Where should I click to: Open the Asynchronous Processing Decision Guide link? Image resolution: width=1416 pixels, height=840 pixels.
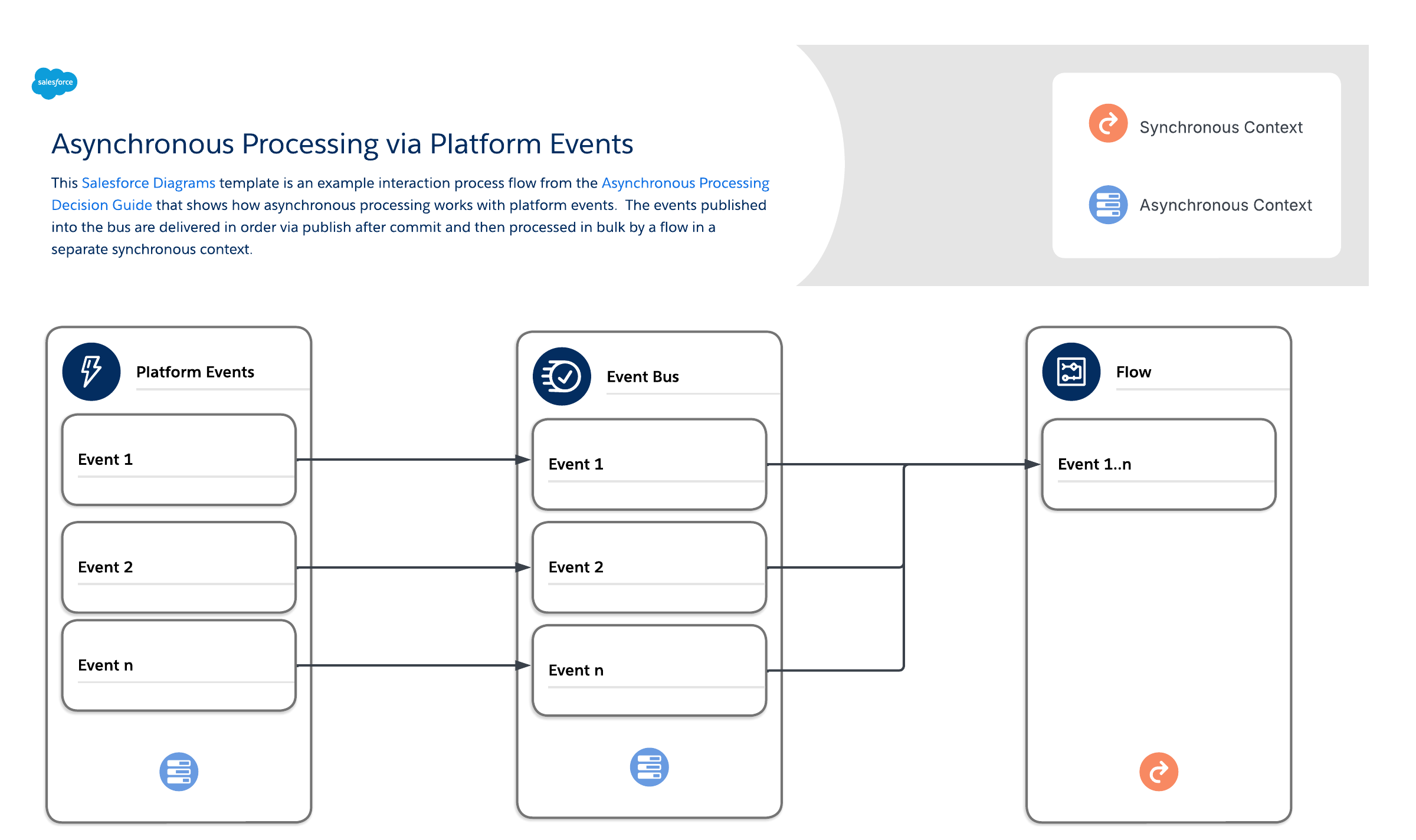[685, 183]
